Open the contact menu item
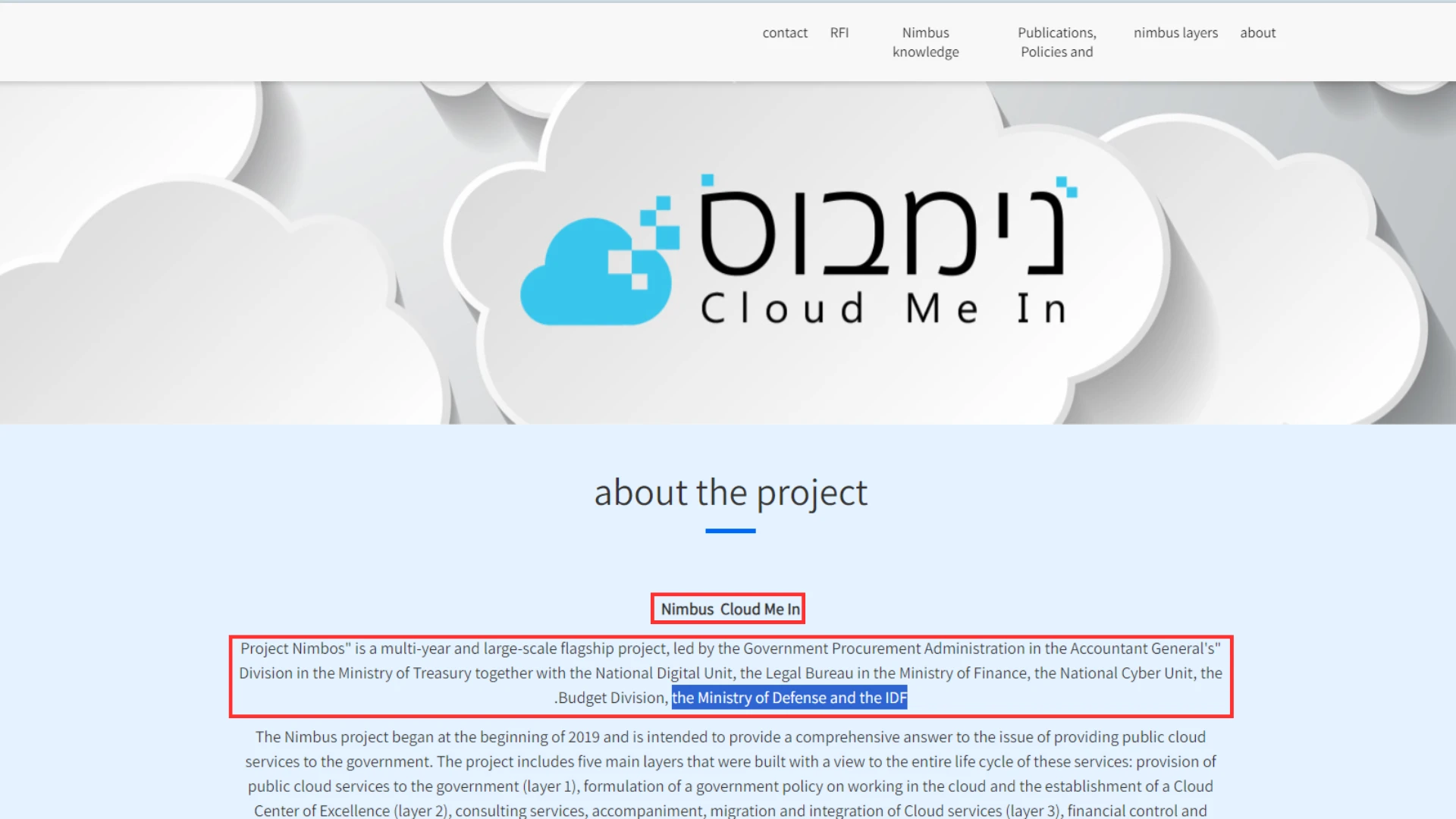The height and width of the screenshot is (819, 1456). click(785, 33)
